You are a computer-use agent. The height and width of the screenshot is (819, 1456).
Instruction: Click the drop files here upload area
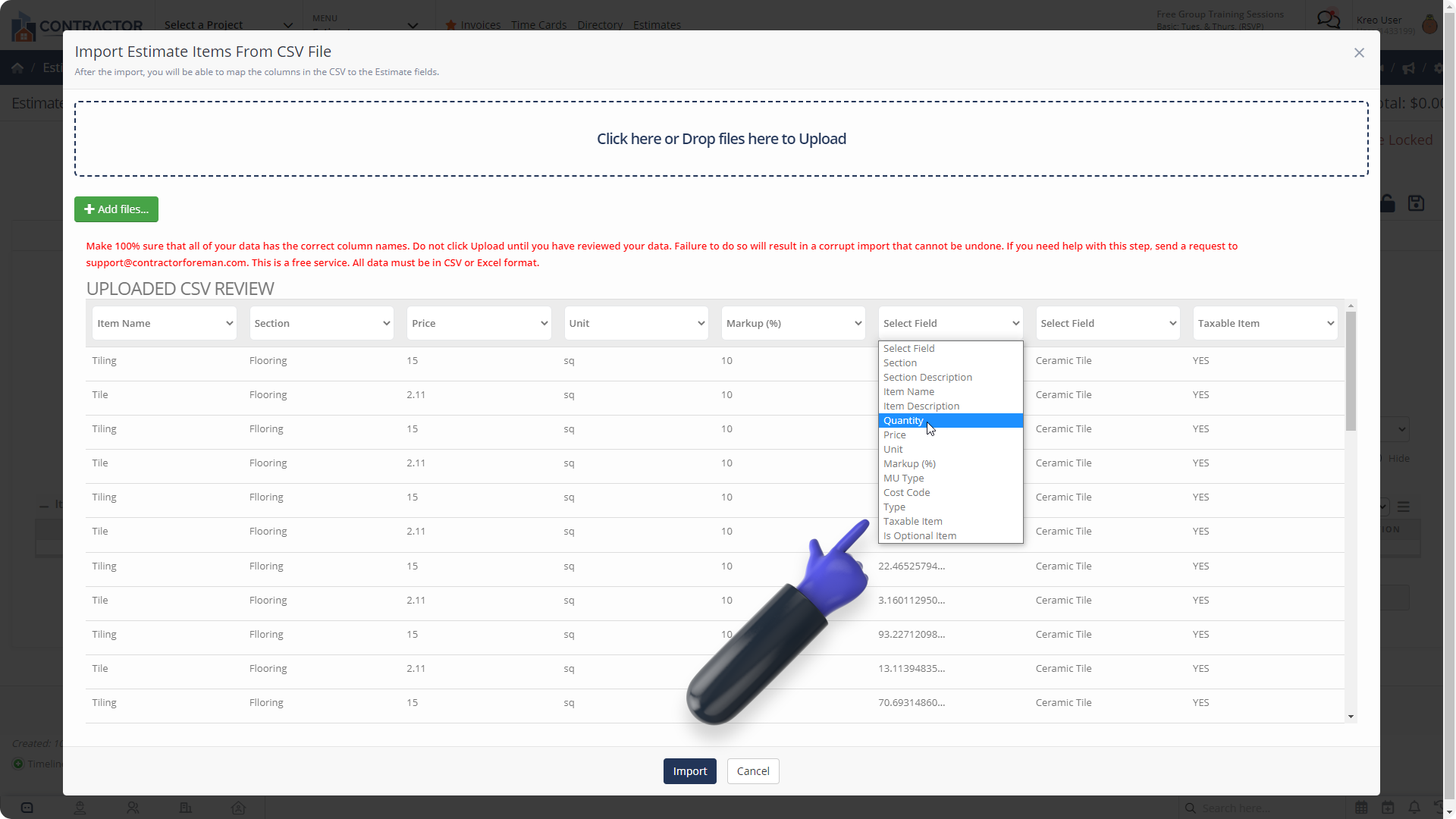click(x=721, y=139)
